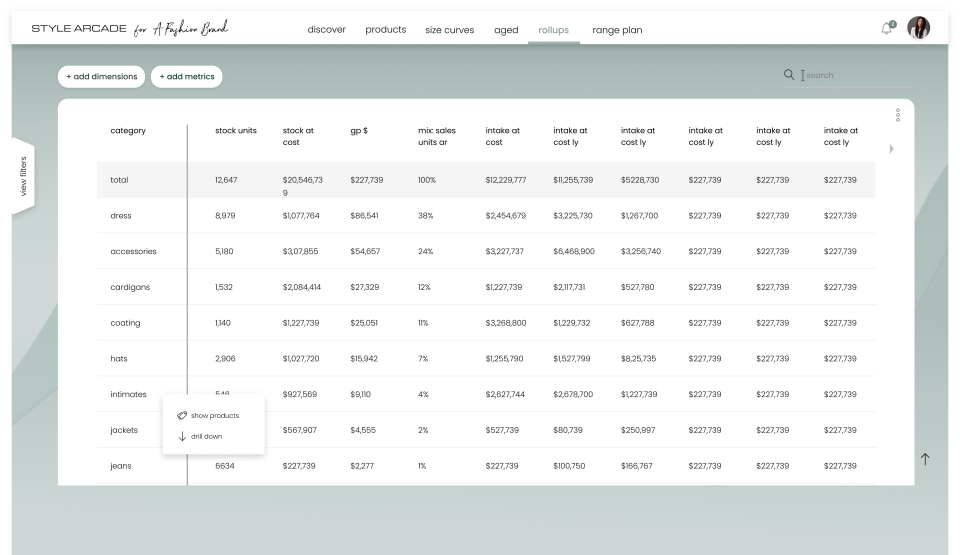Viewport: 960px width, 555px height.
Task: Click the 12% cardigans mix cell
Action: (424, 287)
